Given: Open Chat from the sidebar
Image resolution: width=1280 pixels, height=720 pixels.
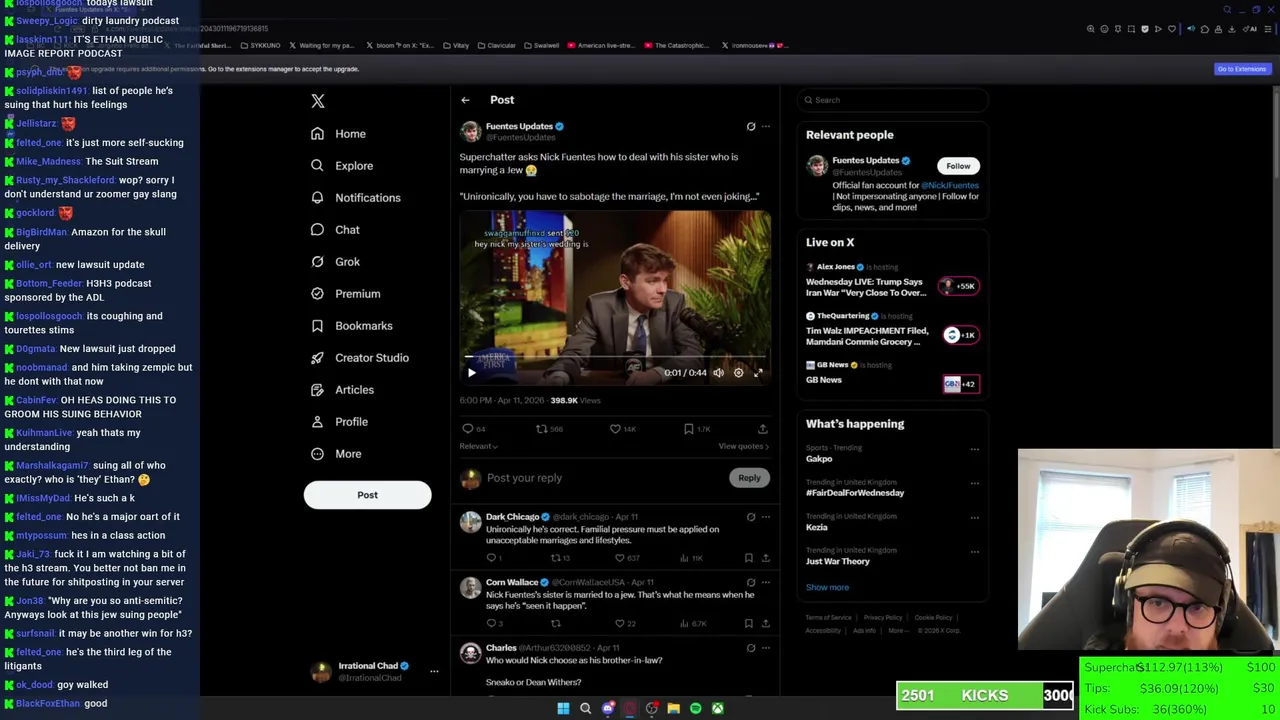Looking at the screenshot, I should click(335, 230).
